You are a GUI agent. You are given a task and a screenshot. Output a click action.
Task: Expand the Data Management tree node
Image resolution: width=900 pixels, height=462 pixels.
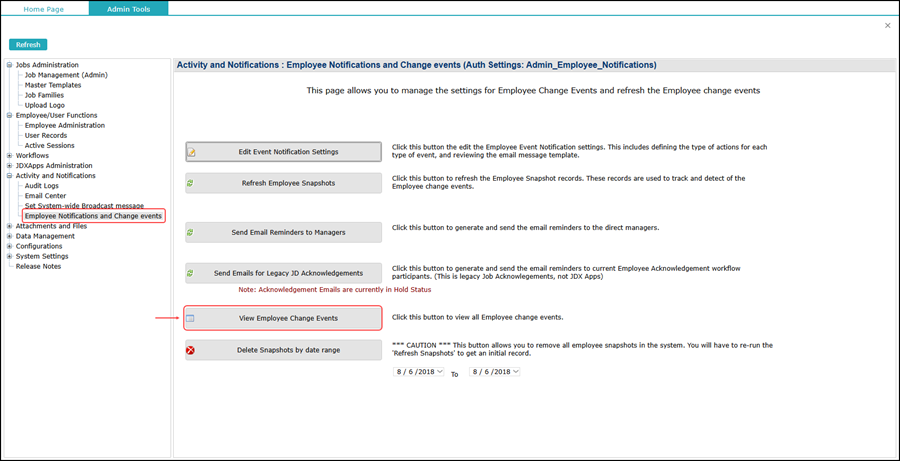point(9,236)
